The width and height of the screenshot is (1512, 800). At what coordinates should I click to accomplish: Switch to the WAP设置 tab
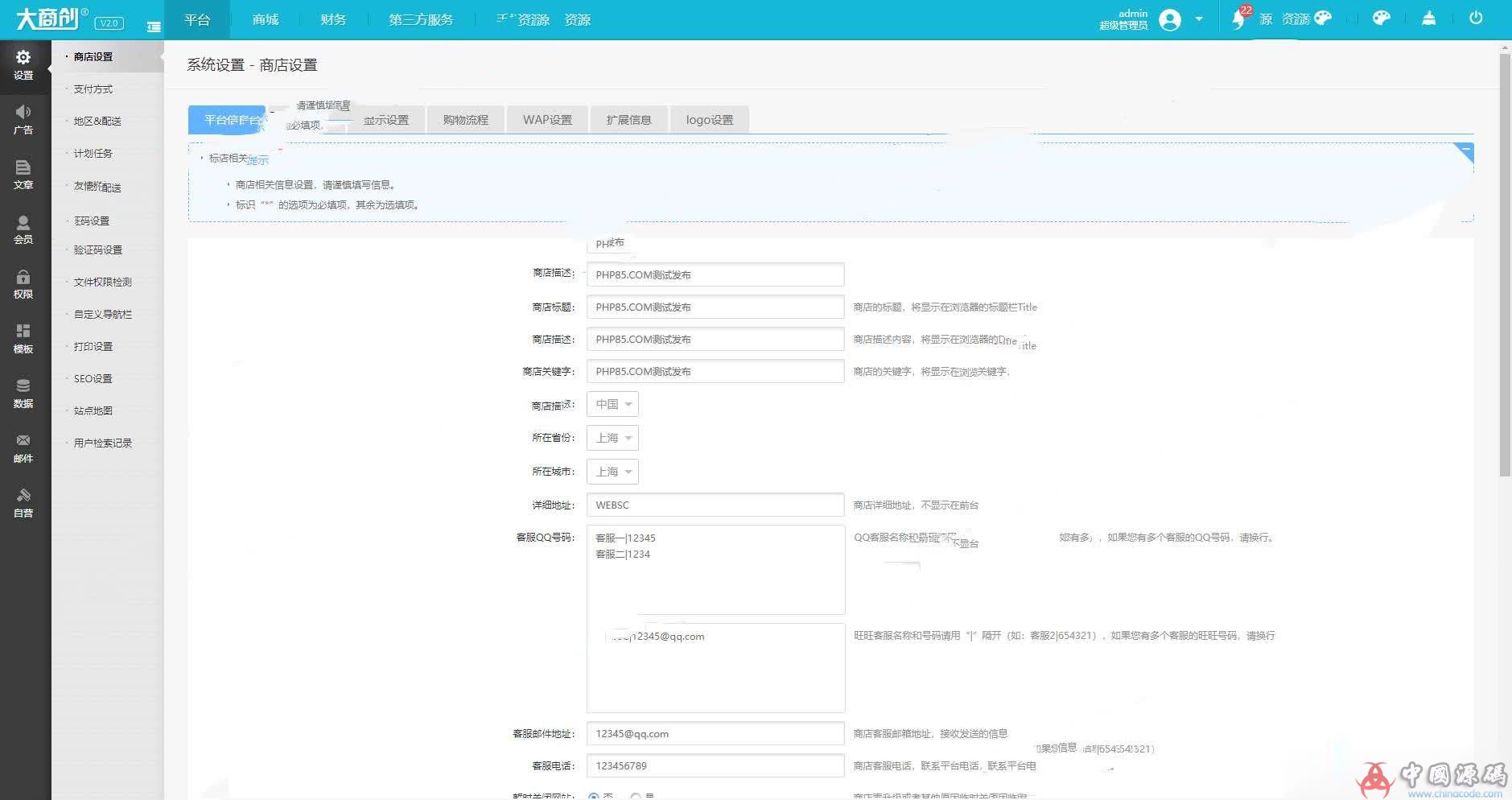547,119
